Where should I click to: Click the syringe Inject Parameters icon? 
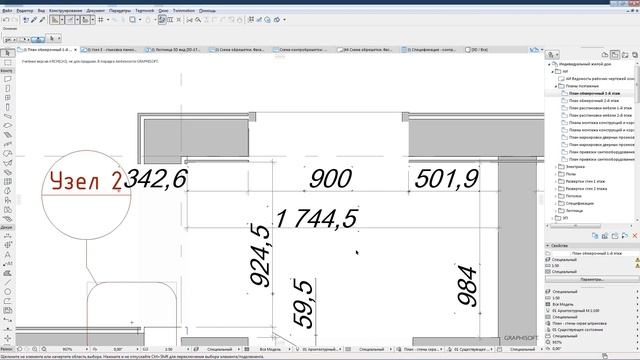(x=42, y=20)
